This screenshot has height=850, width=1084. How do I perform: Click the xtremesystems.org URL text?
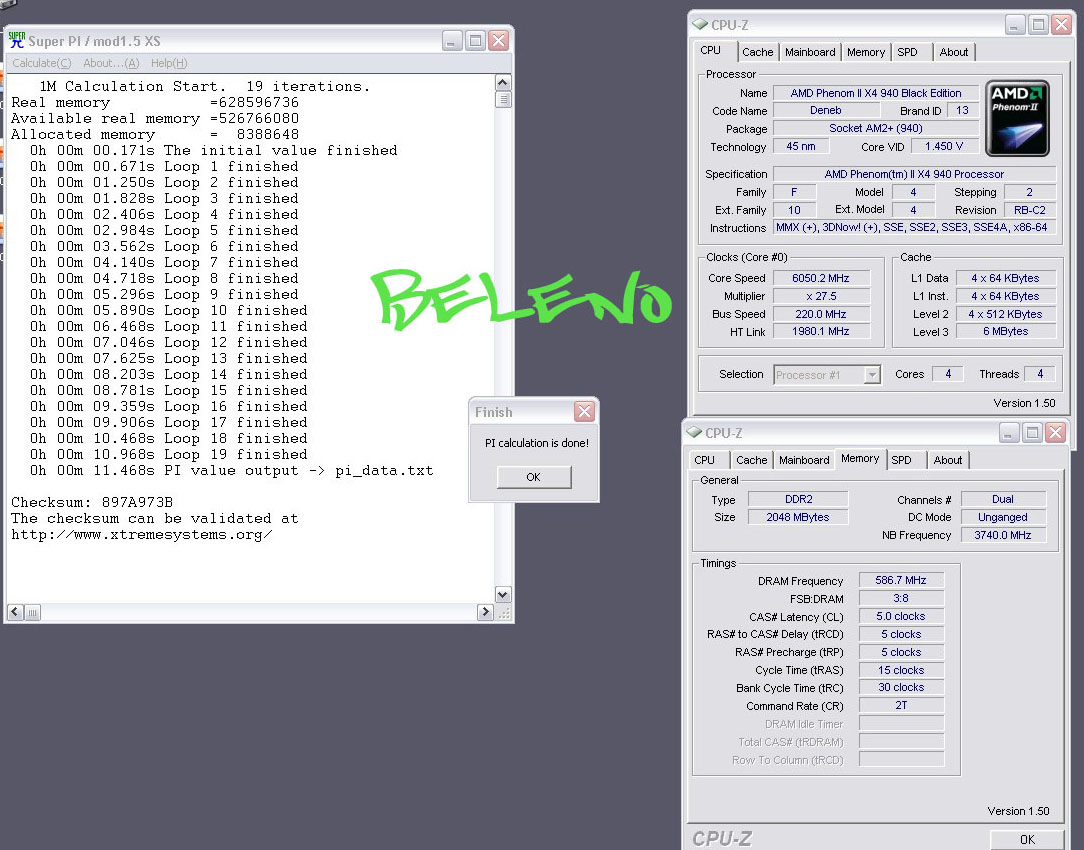click(142, 534)
